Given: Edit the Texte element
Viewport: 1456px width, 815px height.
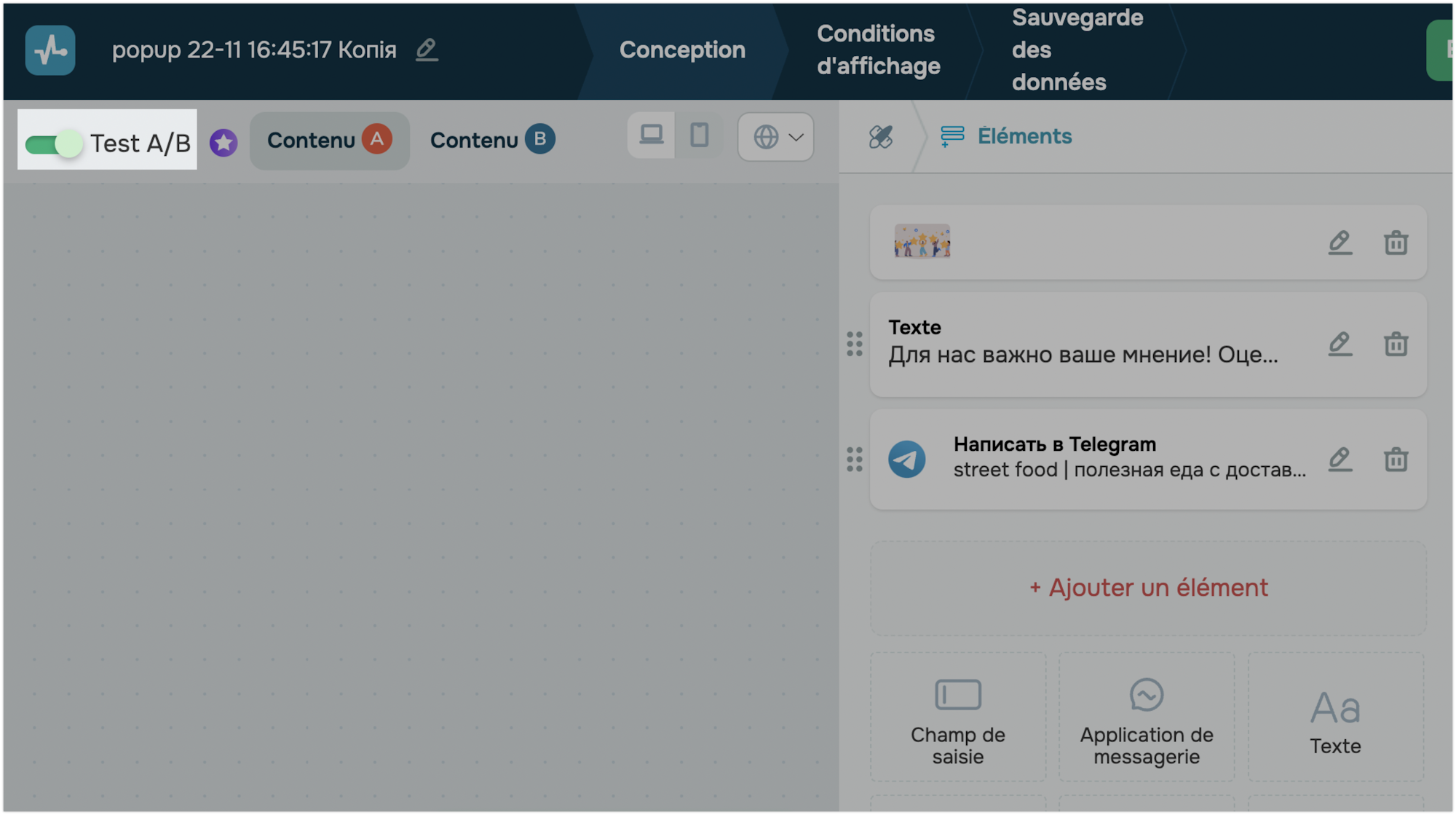Looking at the screenshot, I should pyautogui.click(x=1340, y=344).
